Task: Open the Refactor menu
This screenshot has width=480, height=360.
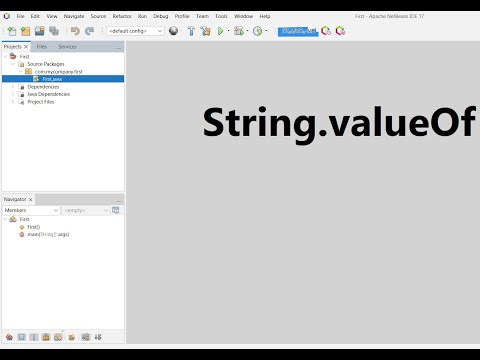Action: pyautogui.click(x=122, y=16)
